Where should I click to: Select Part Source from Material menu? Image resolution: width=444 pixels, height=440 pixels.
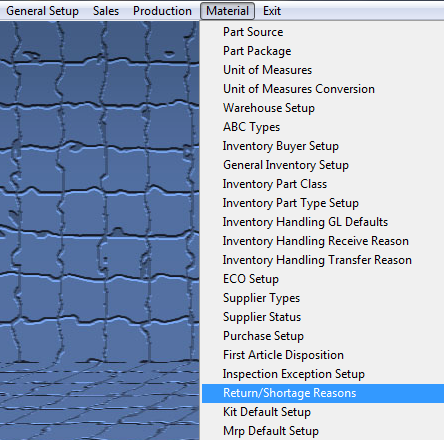[323, 32]
